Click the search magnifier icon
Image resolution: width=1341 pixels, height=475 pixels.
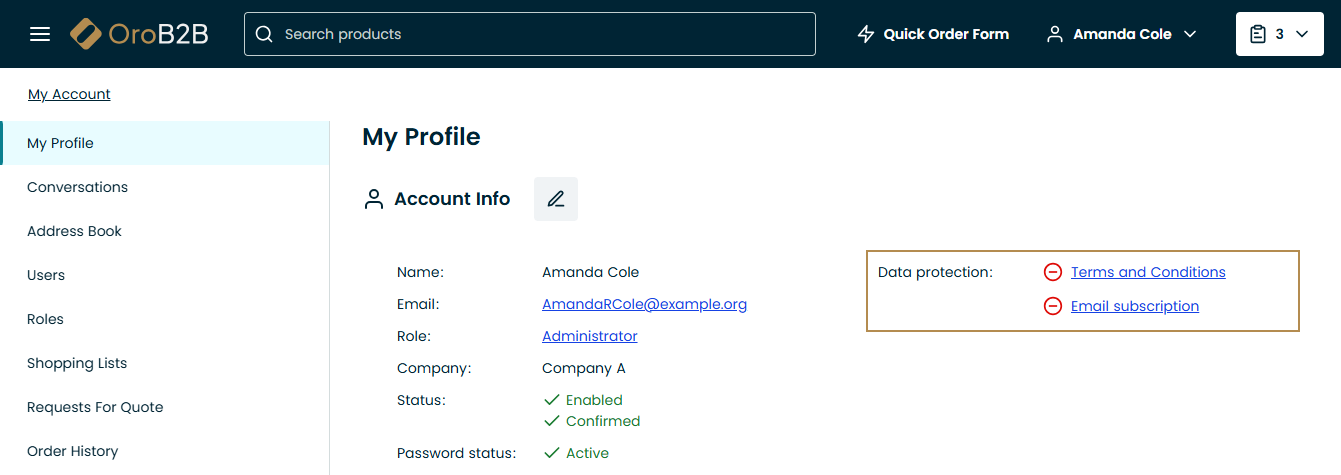coord(264,34)
